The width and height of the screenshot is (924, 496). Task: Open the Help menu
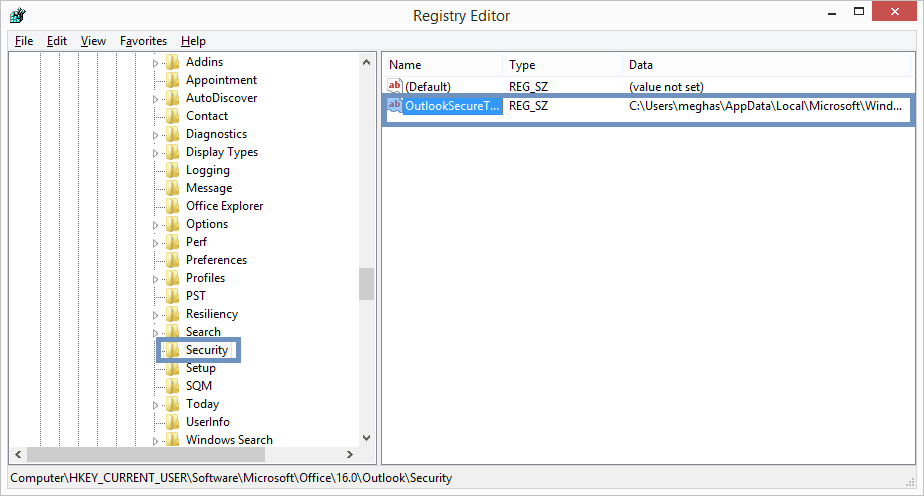(193, 41)
